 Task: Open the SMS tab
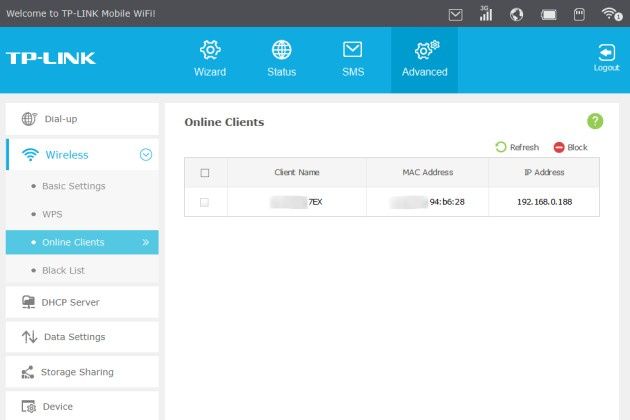(353, 60)
